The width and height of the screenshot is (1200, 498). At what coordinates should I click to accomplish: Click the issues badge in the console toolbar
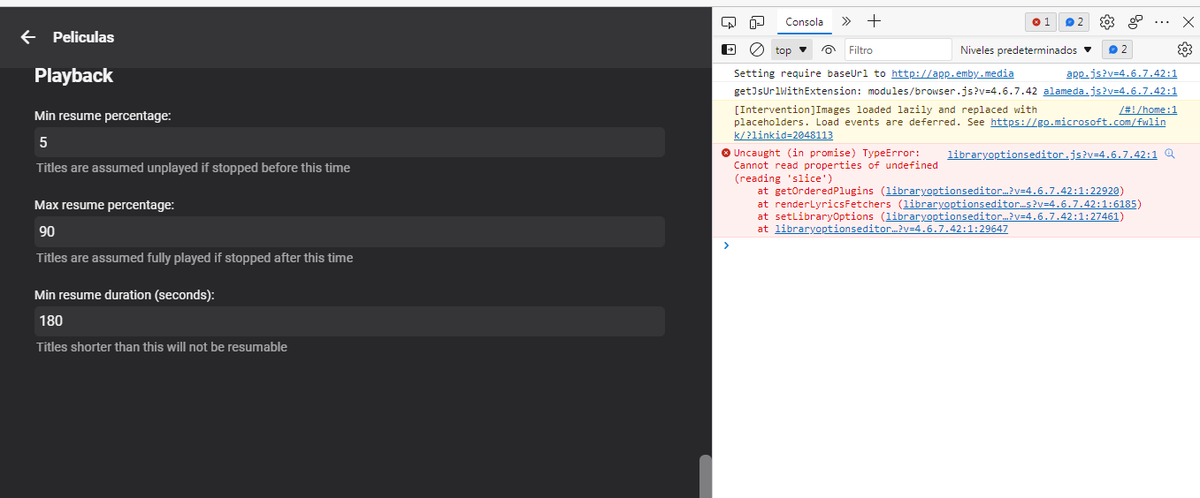[x=1117, y=49]
